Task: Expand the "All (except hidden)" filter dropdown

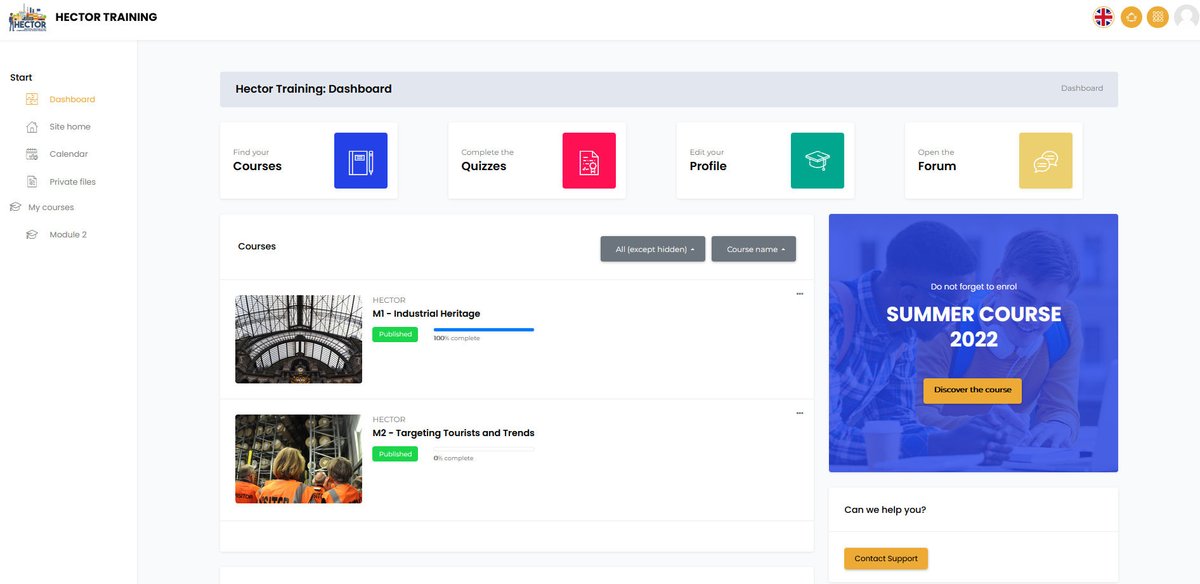Action: 653,249
